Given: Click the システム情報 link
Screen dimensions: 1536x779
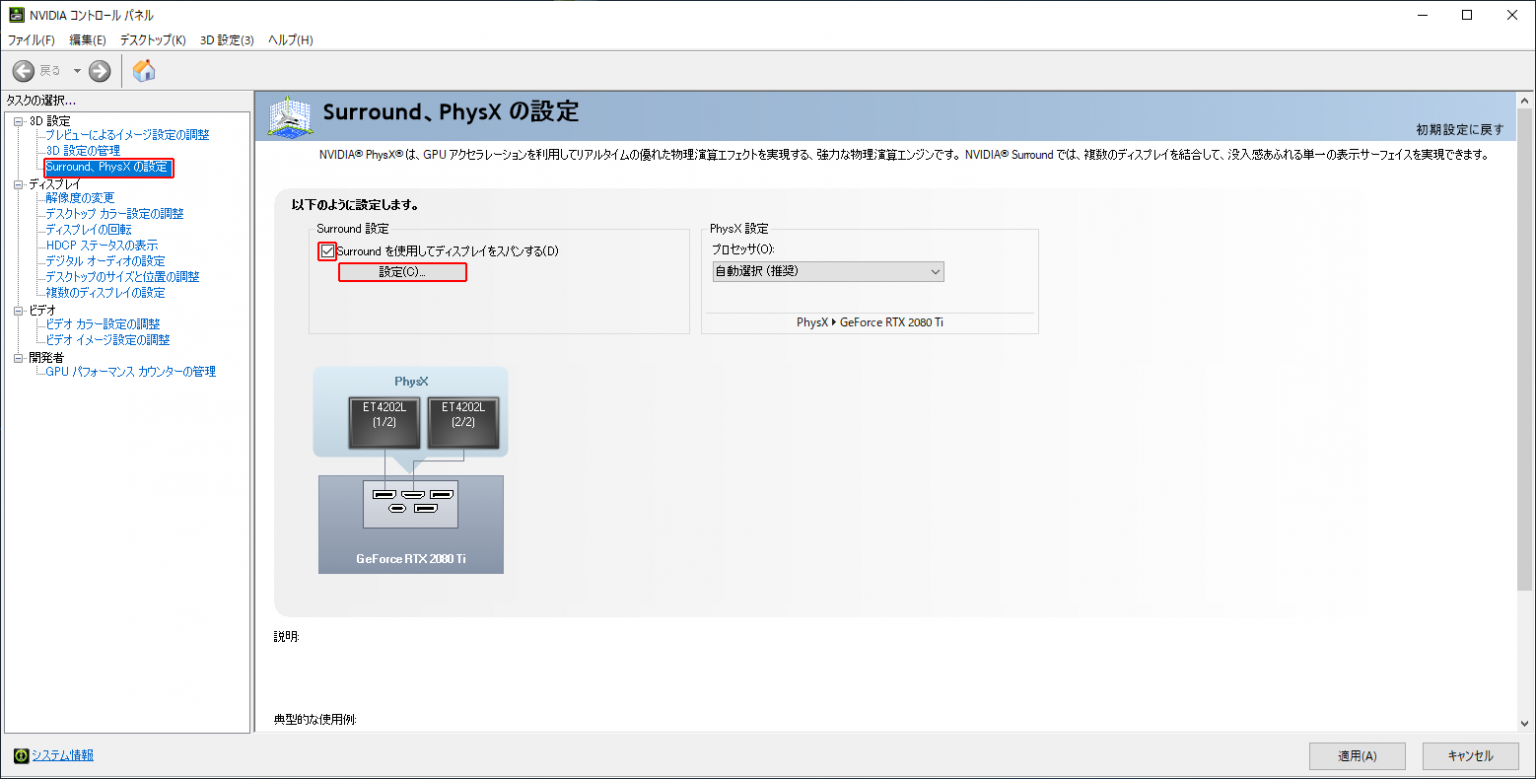Looking at the screenshot, I should 63,755.
